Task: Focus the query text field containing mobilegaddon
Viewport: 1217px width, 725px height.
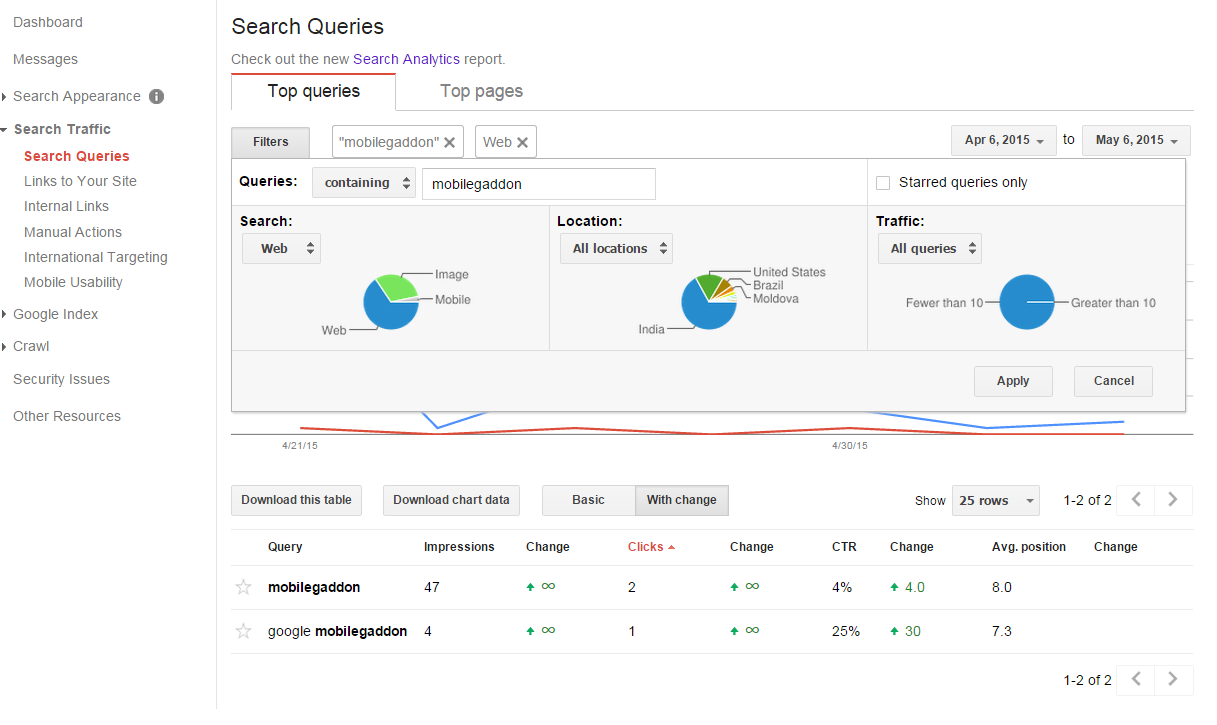Action: (538, 184)
